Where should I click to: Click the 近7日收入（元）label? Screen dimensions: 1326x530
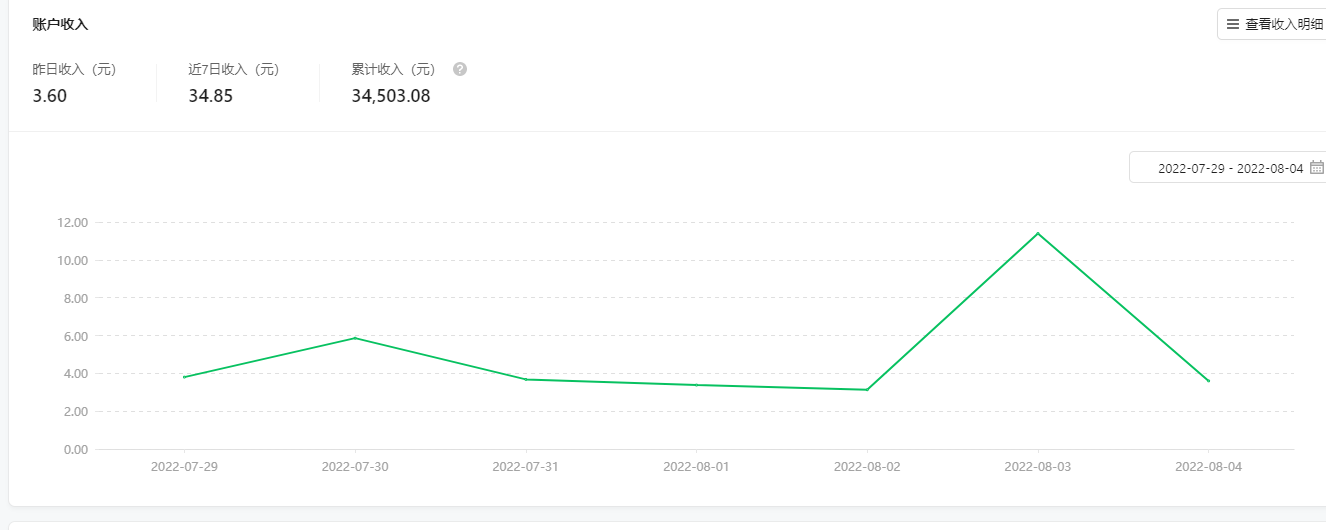pos(233,69)
